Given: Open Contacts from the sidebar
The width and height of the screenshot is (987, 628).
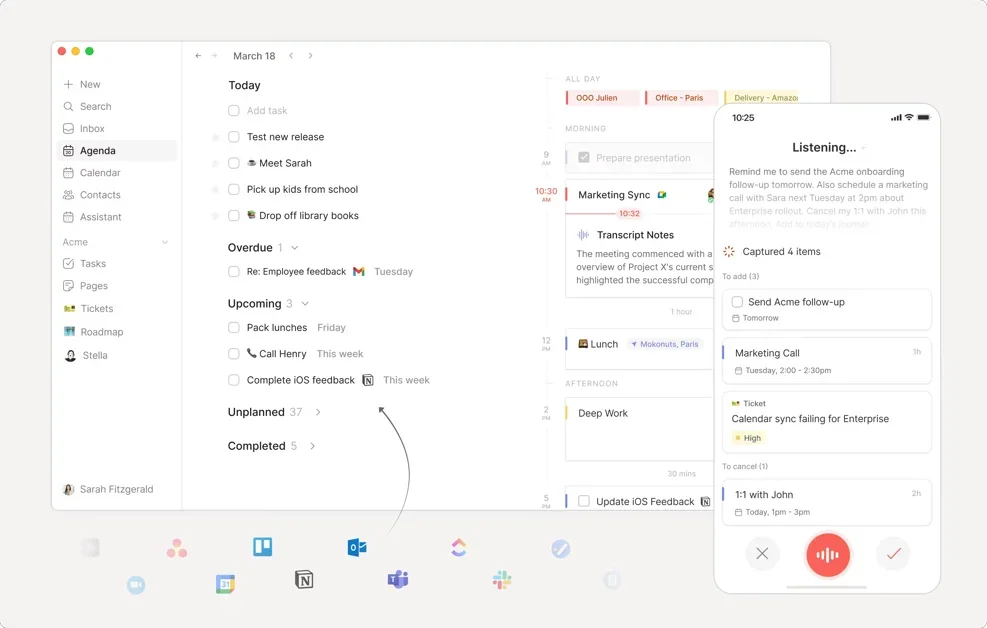Looking at the screenshot, I should (x=91, y=194).
